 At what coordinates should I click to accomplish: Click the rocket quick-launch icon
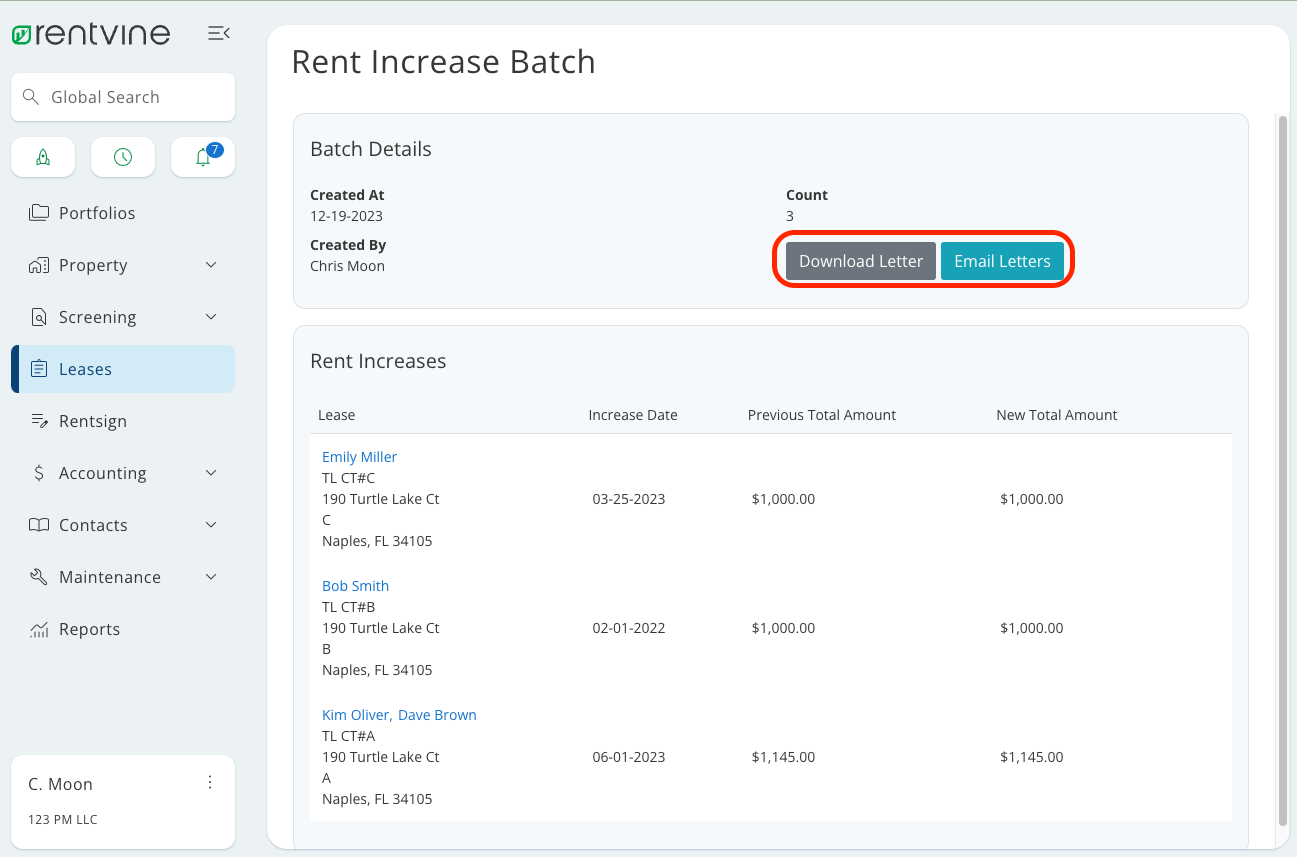tap(42, 157)
